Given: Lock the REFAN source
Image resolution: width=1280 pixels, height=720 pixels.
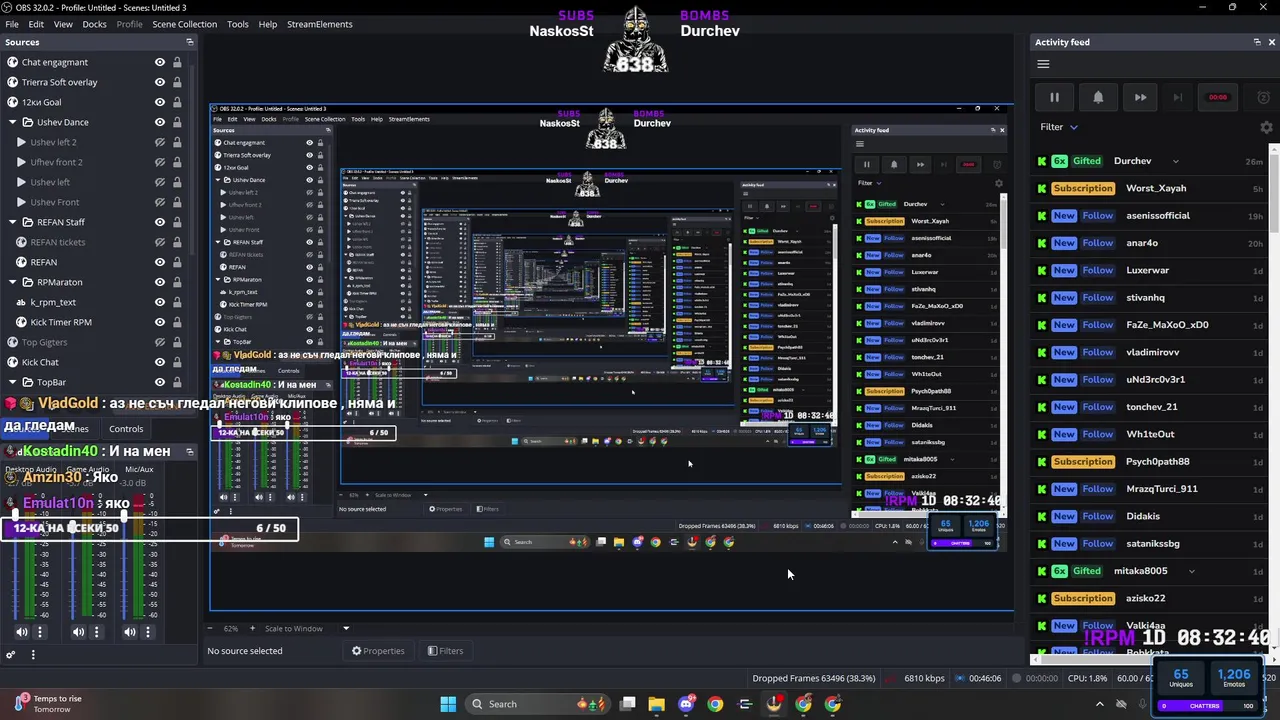Looking at the screenshot, I should pyautogui.click(x=177, y=262).
